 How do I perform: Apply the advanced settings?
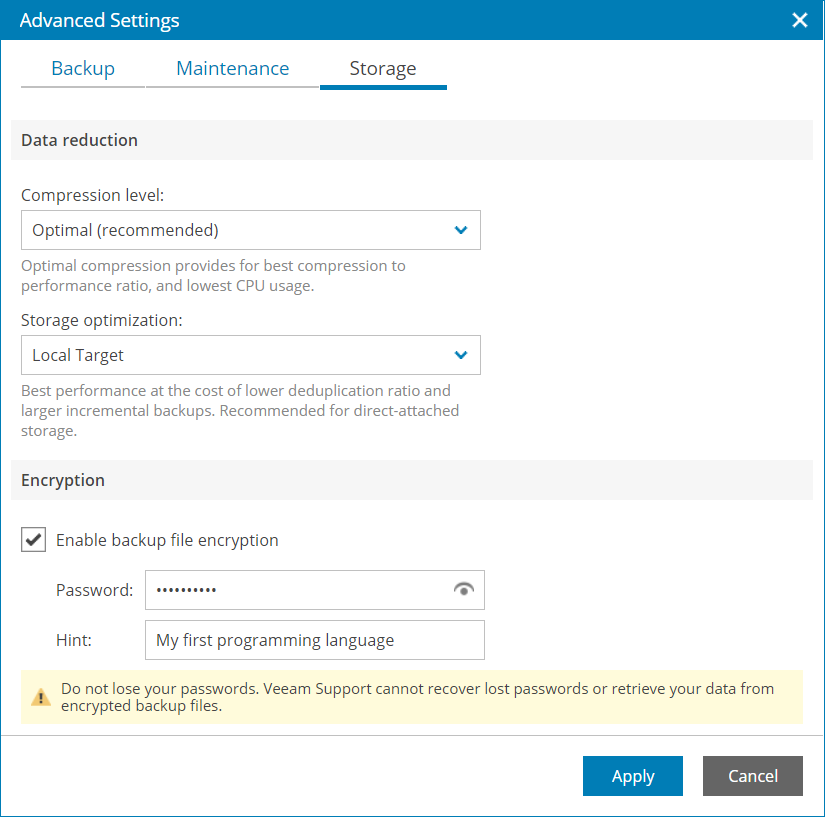pos(632,776)
